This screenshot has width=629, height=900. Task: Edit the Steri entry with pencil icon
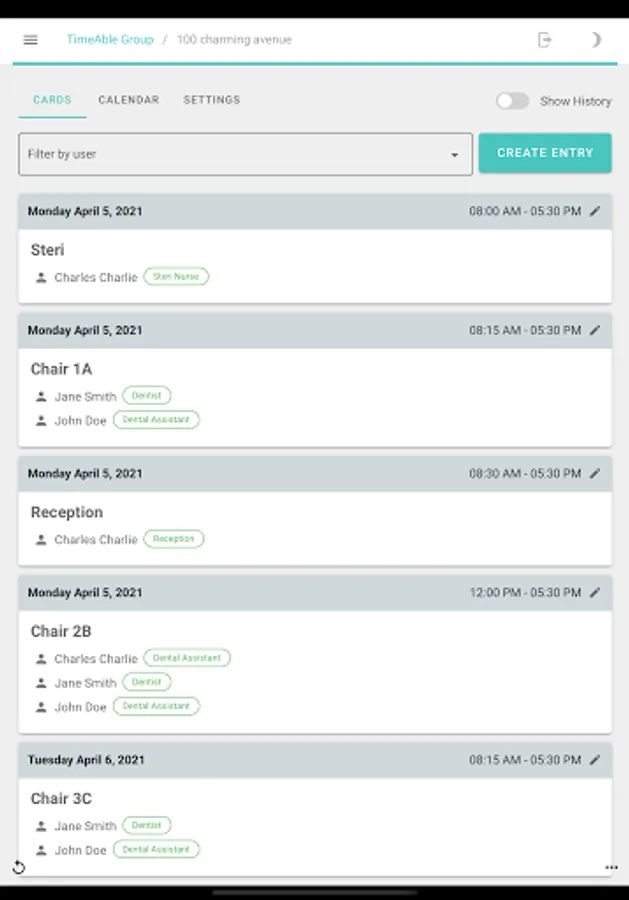(x=595, y=211)
